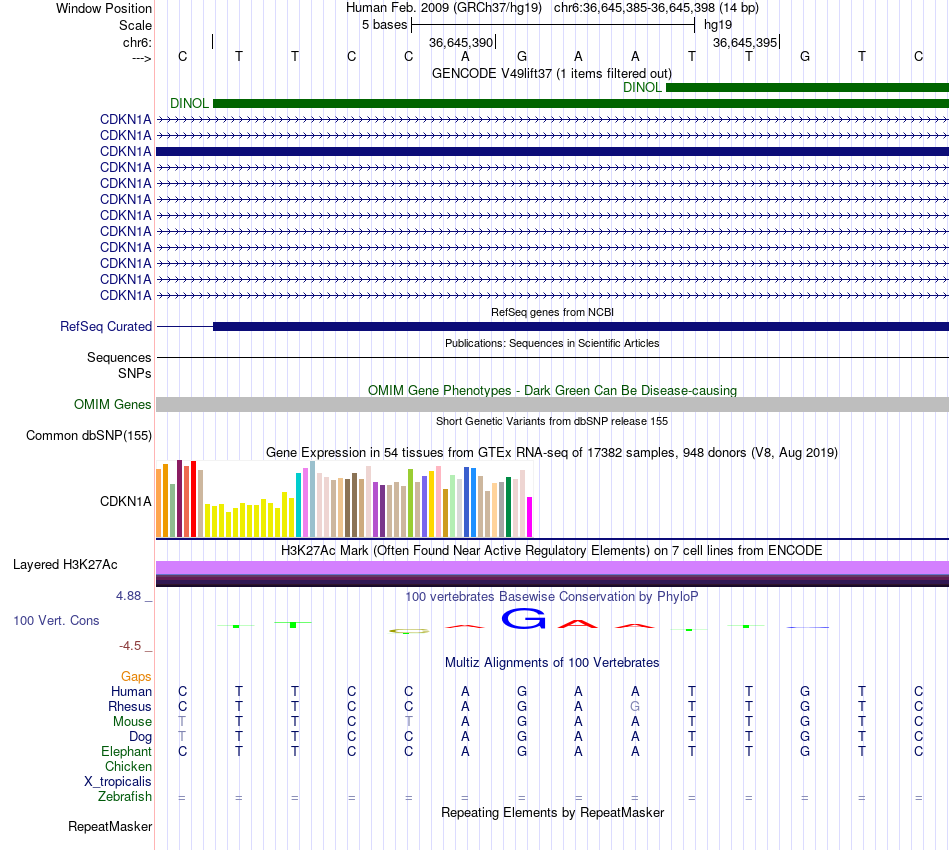The image size is (950, 850).
Task: Click the Dog alignment row label
Action: [140, 737]
